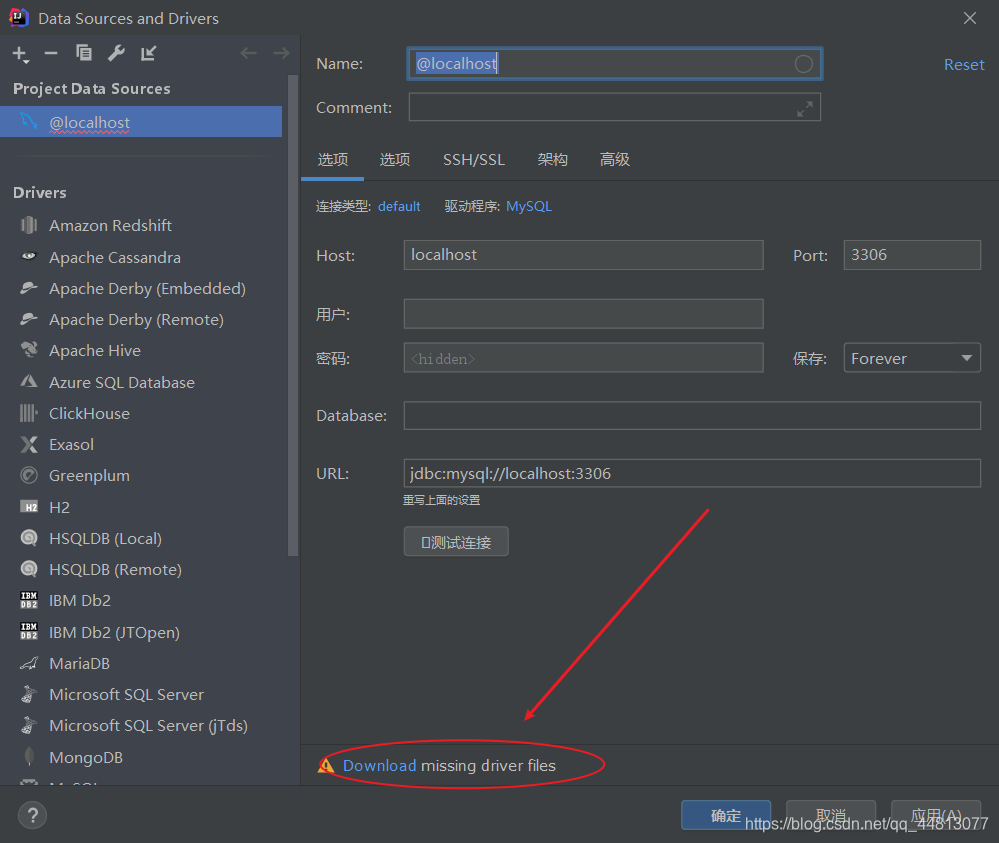Change connection type default link
The width and height of the screenshot is (999, 843).
[x=399, y=206]
